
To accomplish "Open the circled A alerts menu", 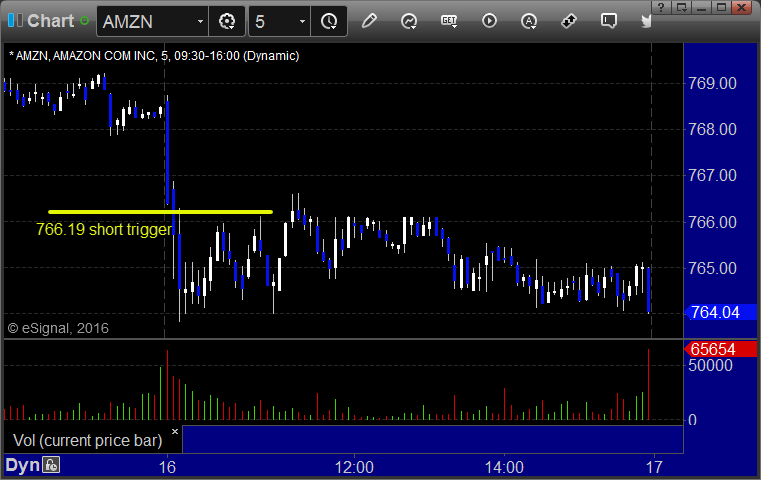I will click(529, 21).
